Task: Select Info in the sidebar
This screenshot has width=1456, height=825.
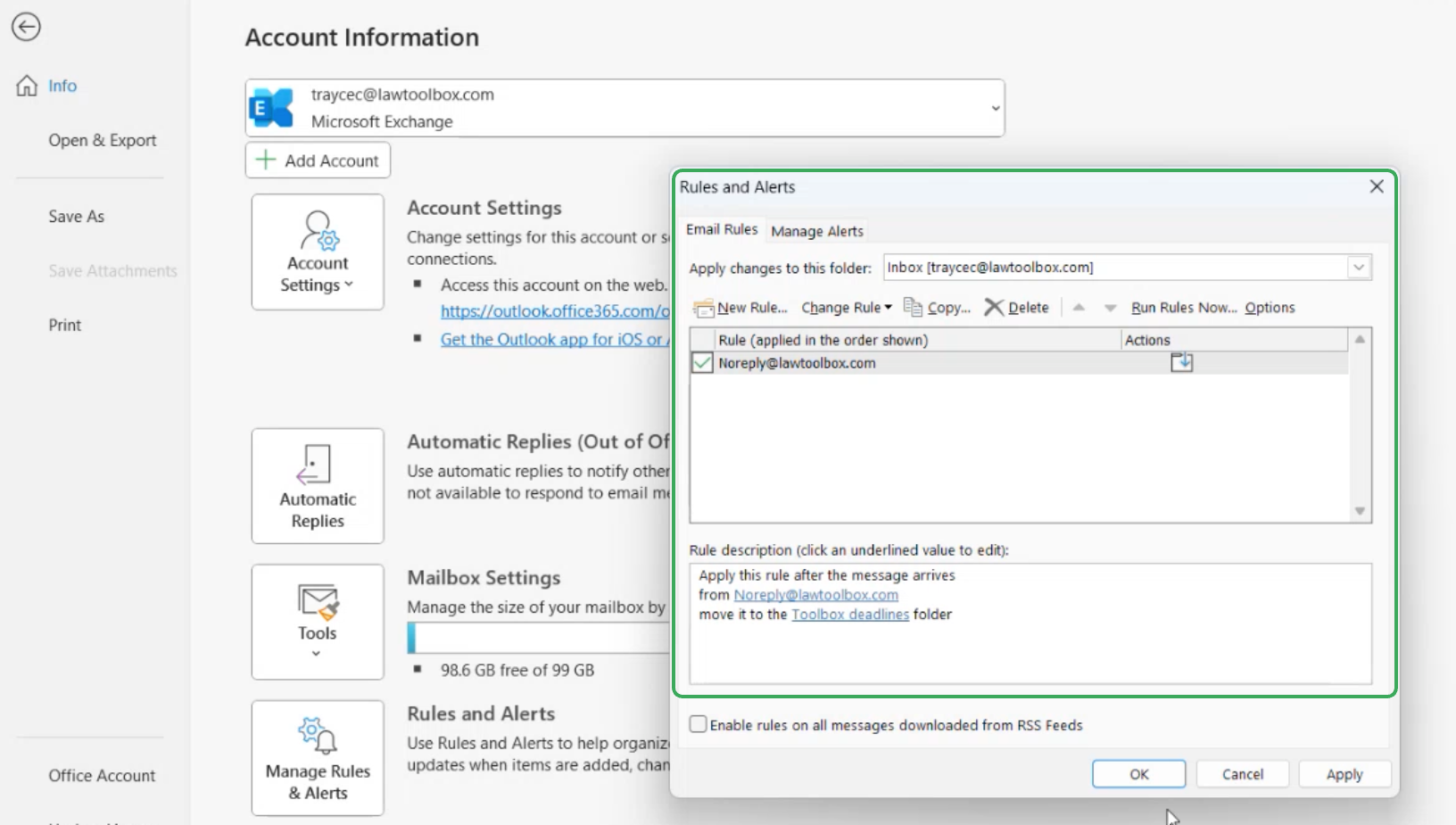Action: (62, 86)
